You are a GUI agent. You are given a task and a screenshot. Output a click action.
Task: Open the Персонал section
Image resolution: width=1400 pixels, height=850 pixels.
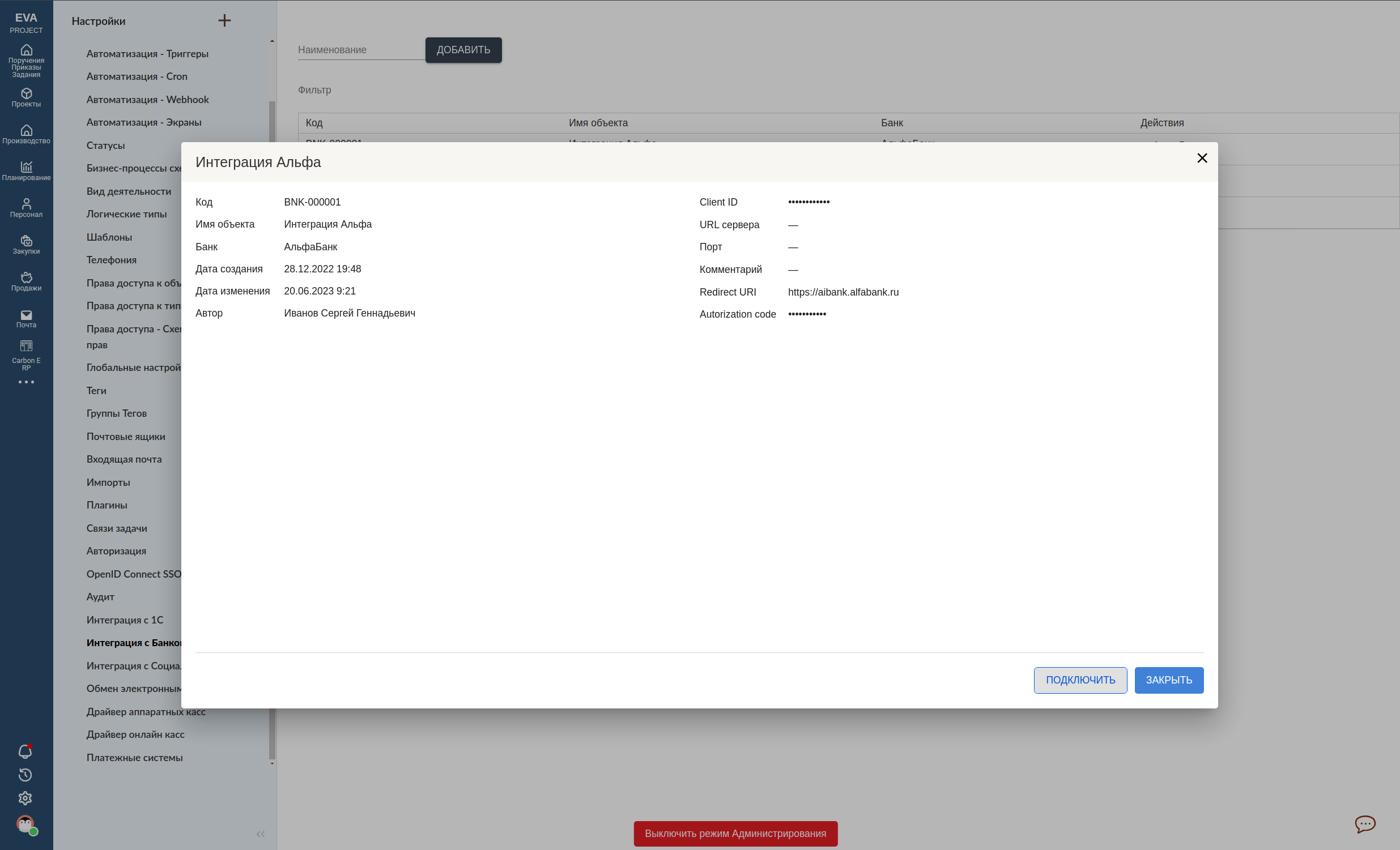point(26,208)
